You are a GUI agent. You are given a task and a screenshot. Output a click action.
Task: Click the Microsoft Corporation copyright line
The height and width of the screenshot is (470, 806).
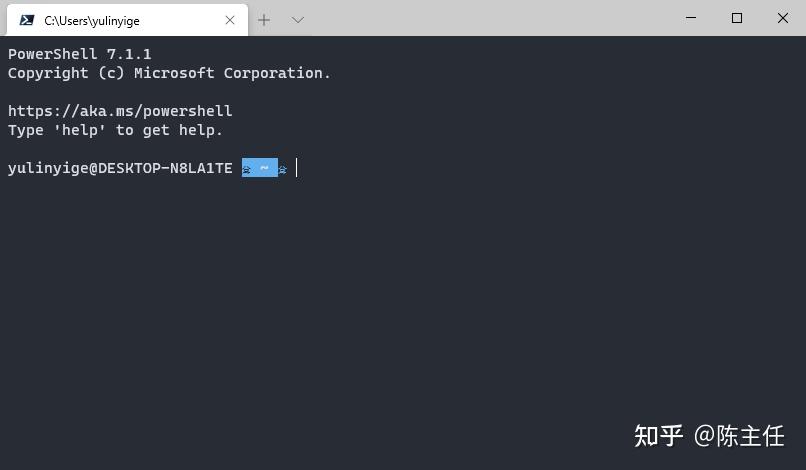(x=169, y=73)
